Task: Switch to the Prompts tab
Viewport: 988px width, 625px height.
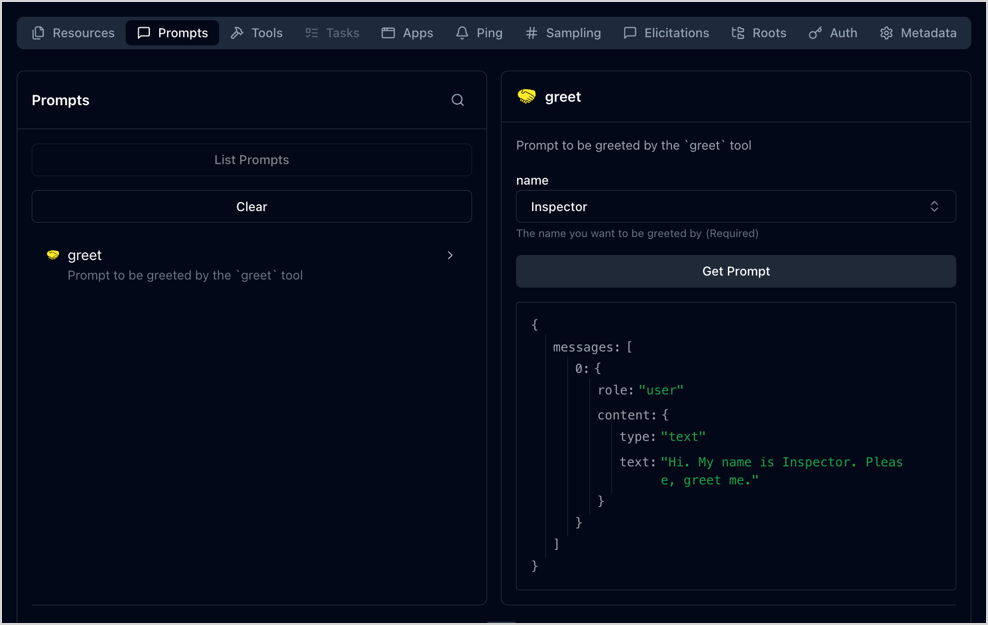Action: (x=172, y=33)
